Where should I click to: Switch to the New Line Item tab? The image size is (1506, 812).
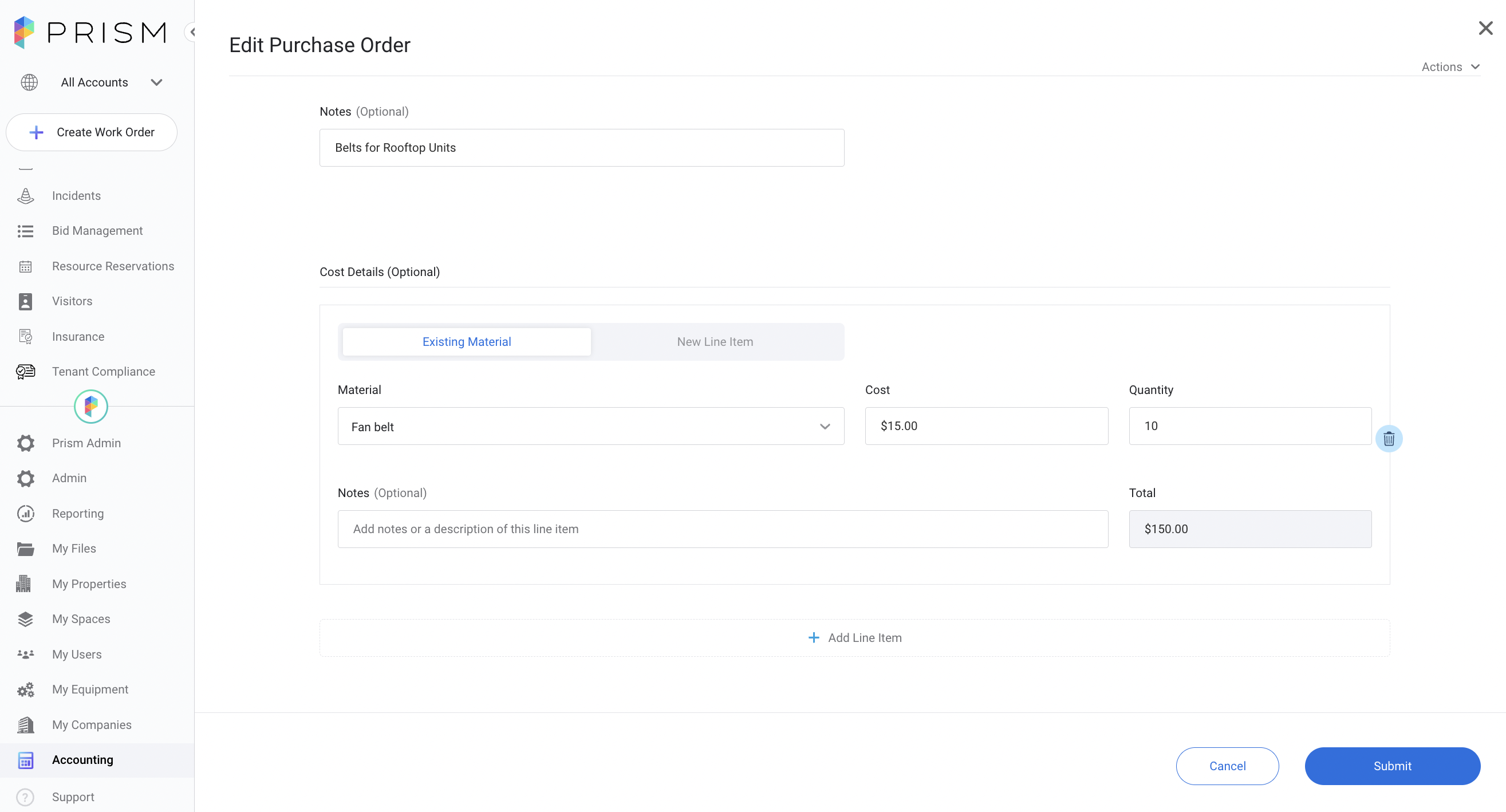click(715, 341)
